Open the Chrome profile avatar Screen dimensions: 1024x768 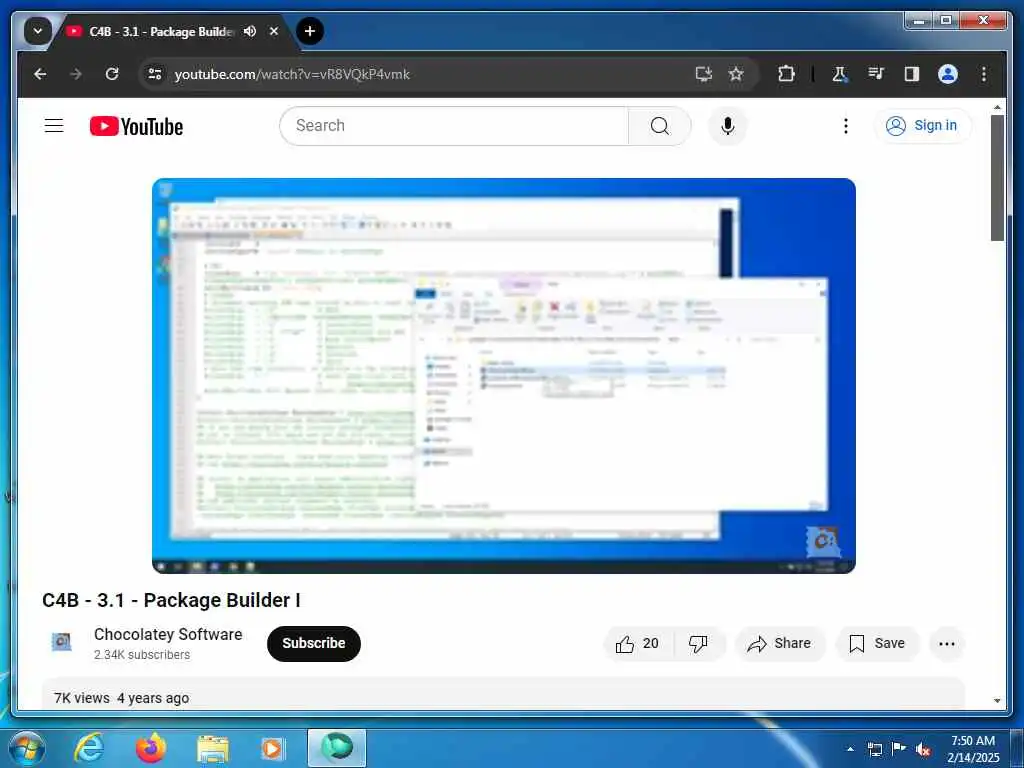pyautogui.click(x=948, y=74)
